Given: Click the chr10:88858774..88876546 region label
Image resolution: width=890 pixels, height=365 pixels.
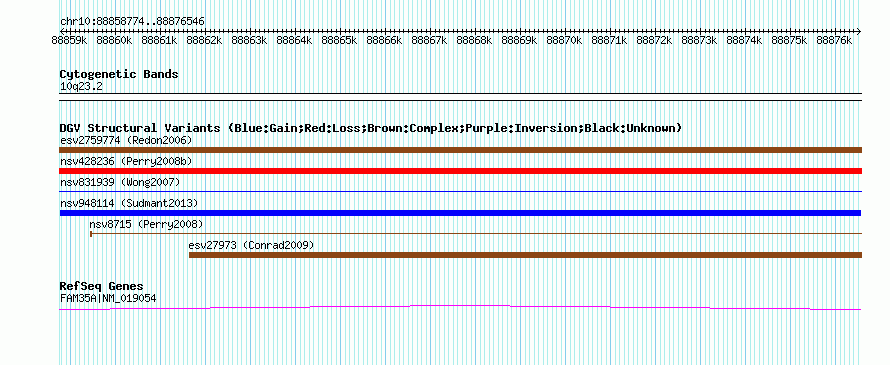Looking at the screenshot, I should tap(132, 21).
